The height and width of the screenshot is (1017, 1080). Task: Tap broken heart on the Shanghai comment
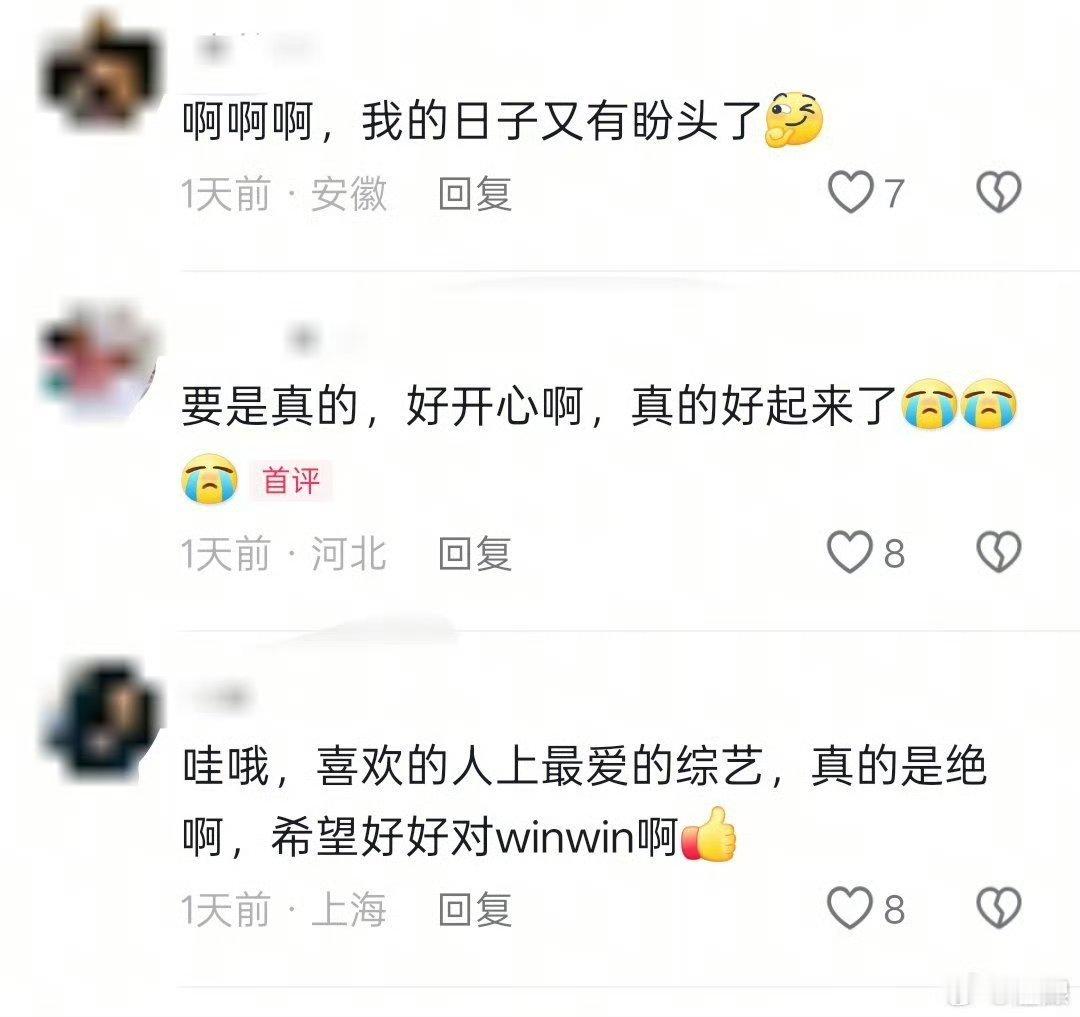[x=999, y=908]
